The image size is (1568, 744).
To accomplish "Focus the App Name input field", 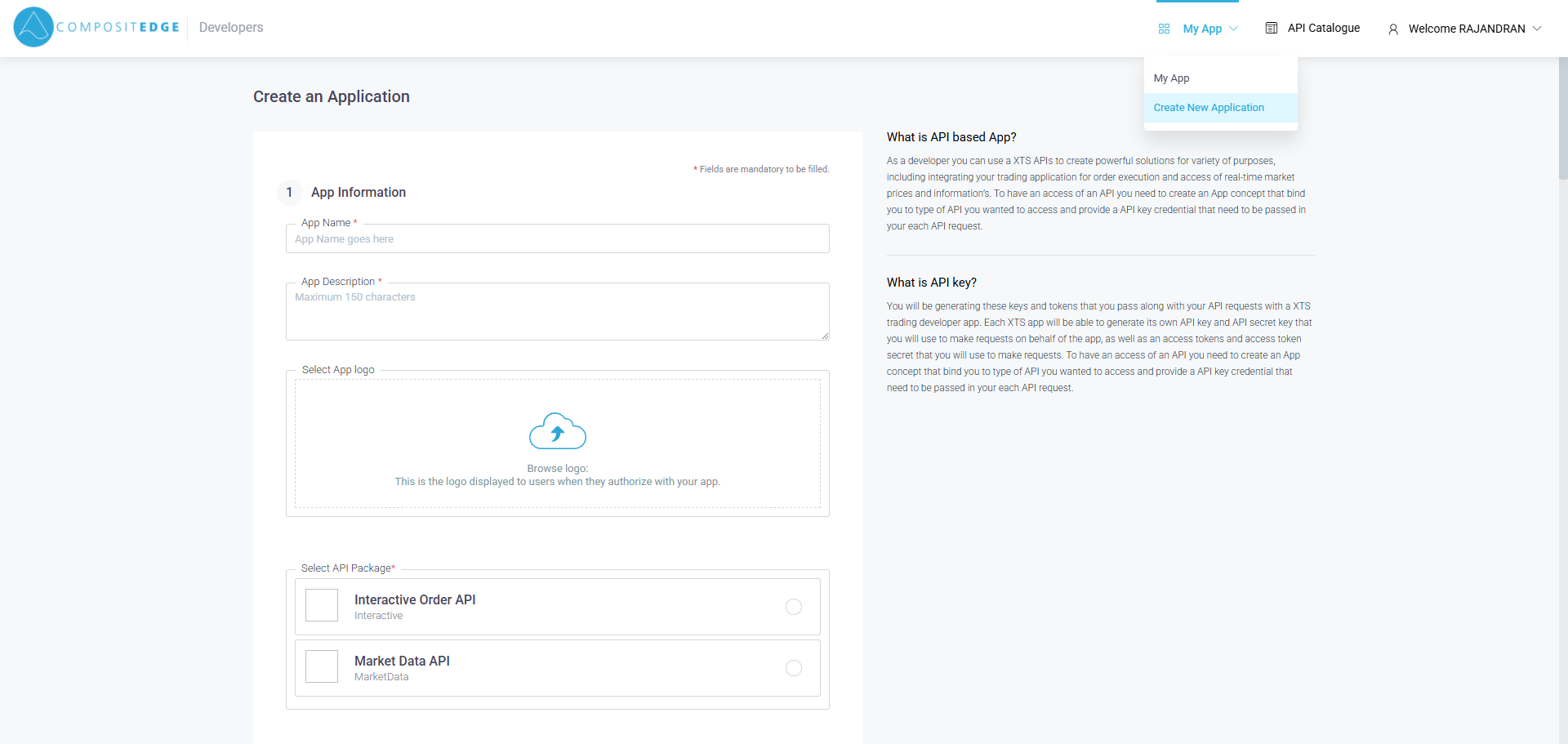I will (x=557, y=239).
